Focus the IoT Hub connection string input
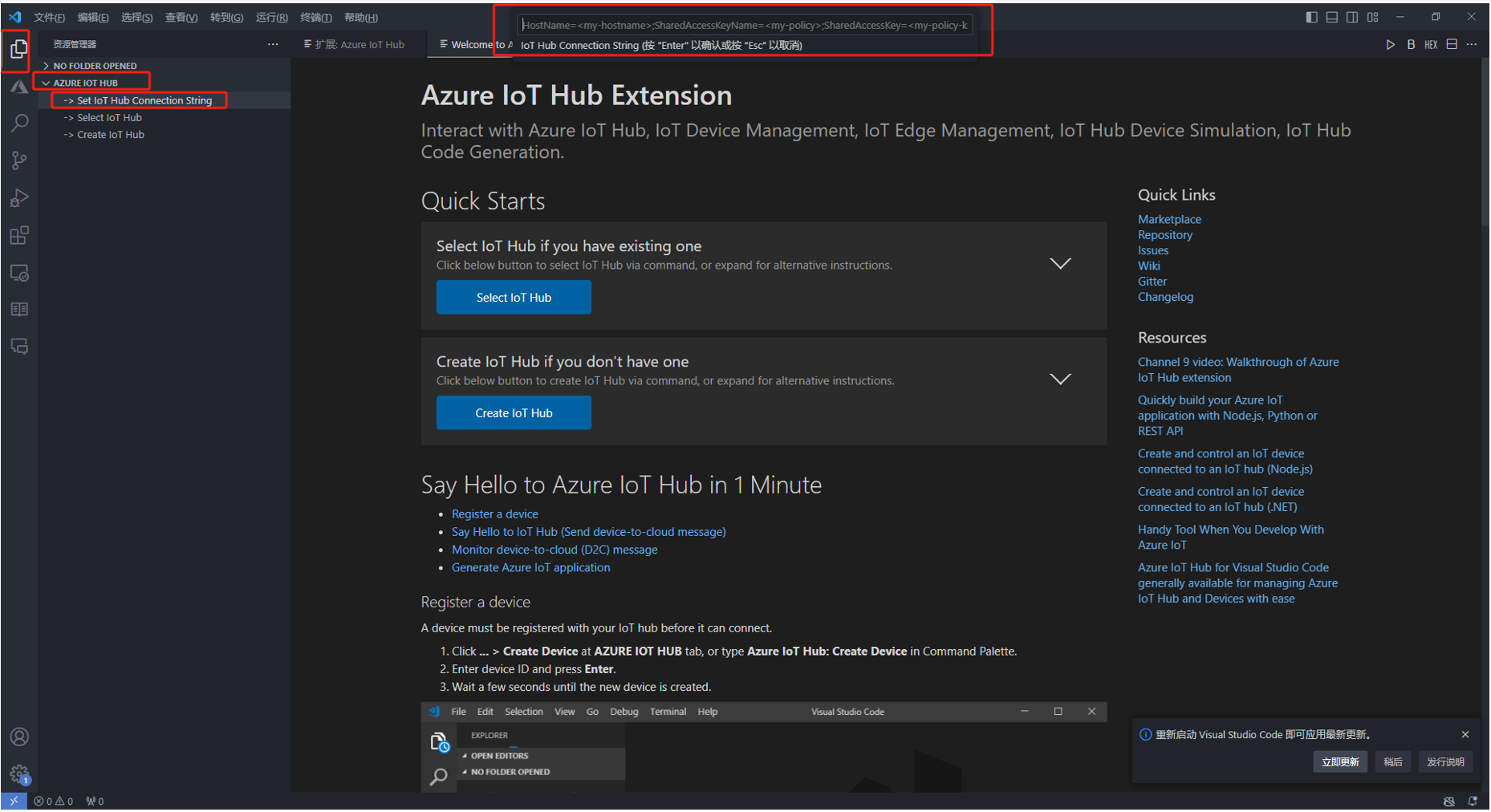 [x=745, y=25]
